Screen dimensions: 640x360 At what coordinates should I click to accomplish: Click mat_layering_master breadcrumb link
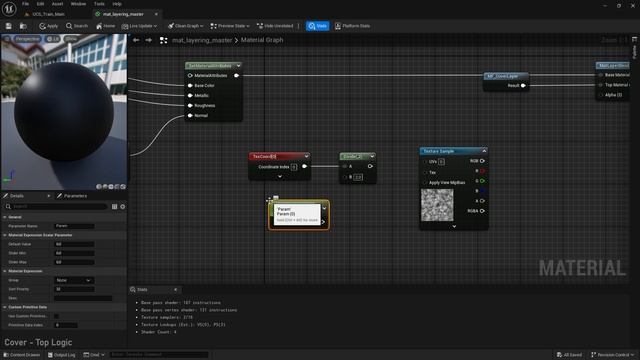[x=202, y=40]
